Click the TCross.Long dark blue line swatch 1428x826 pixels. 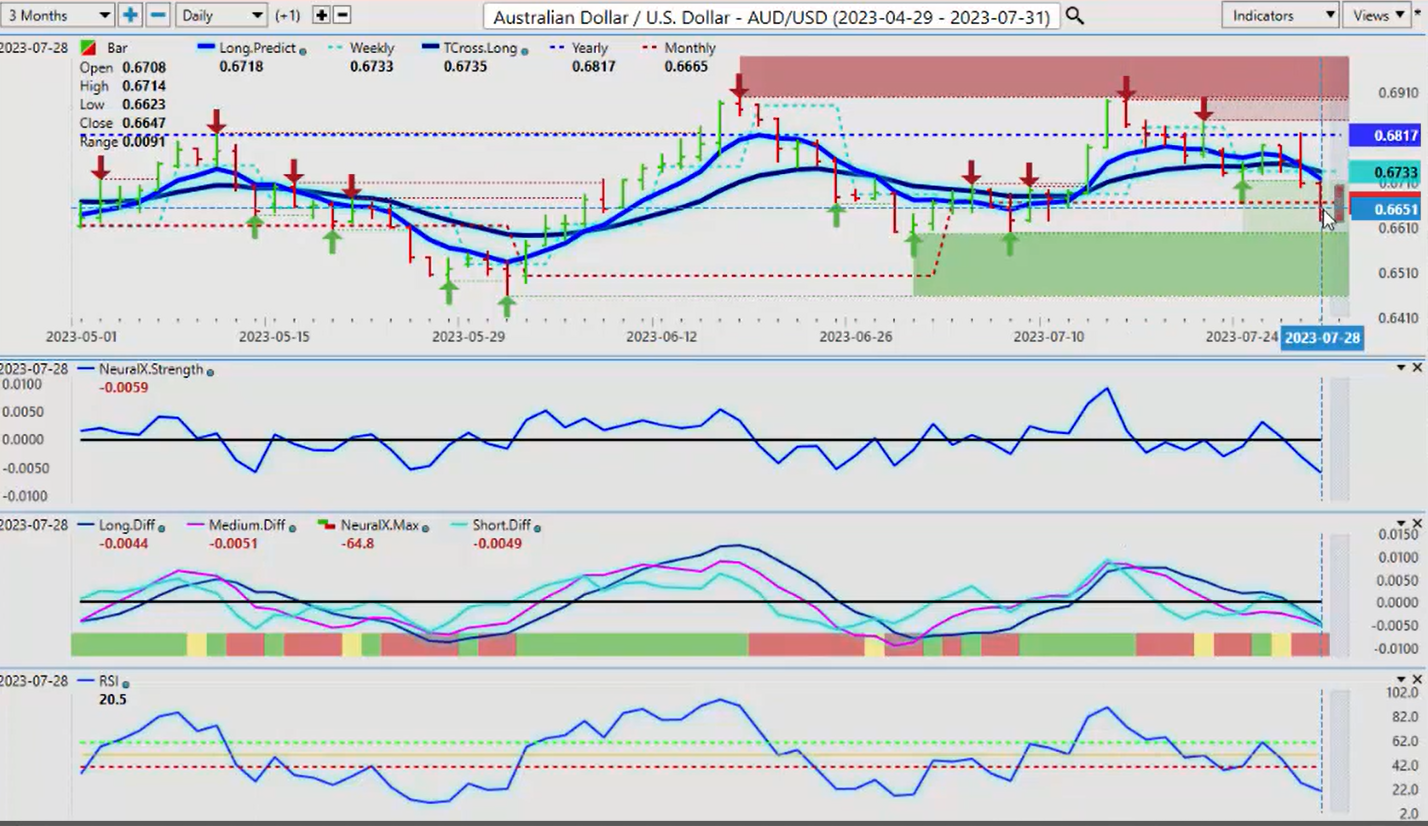[430, 48]
